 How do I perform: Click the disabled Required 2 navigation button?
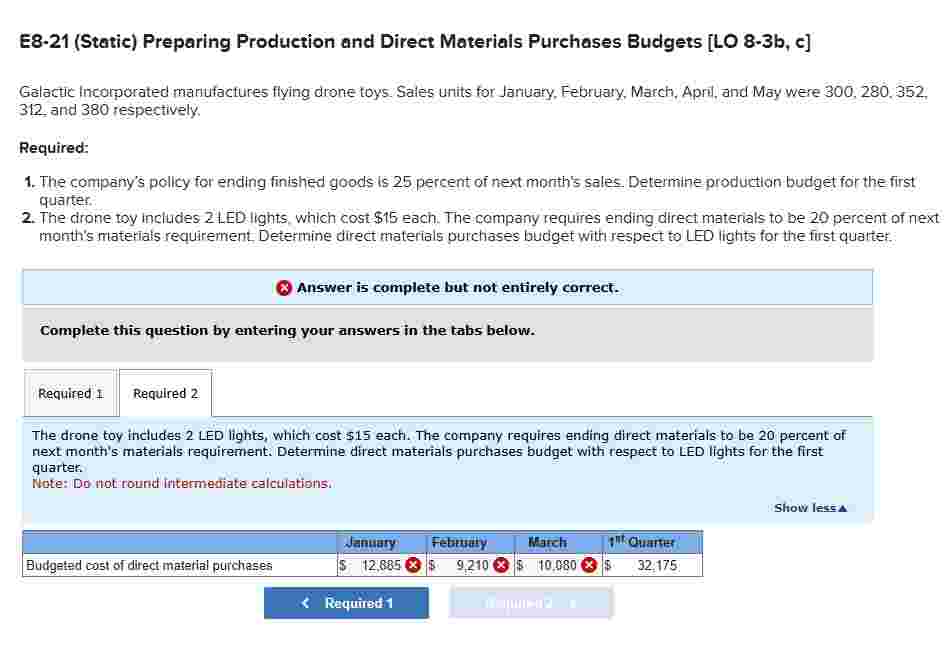pyautogui.click(x=531, y=603)
